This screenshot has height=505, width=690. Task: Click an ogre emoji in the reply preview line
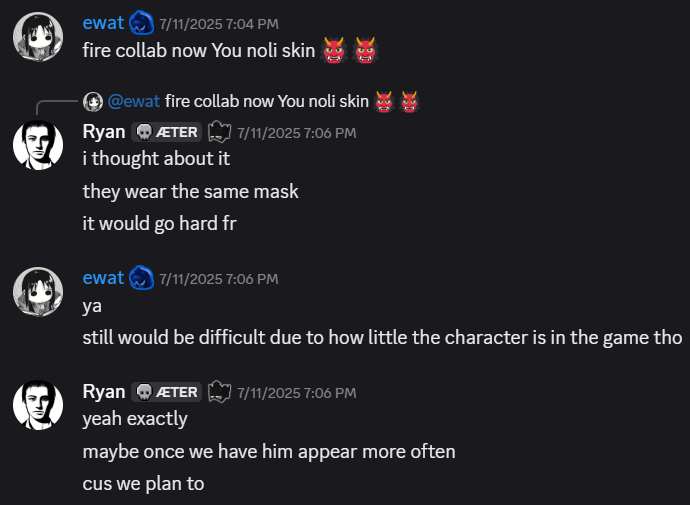383,100
